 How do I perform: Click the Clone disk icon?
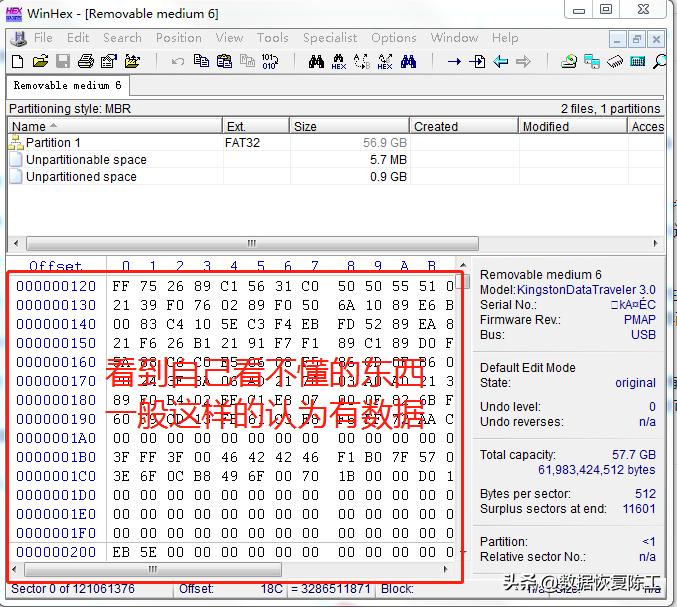click(592, 61)
